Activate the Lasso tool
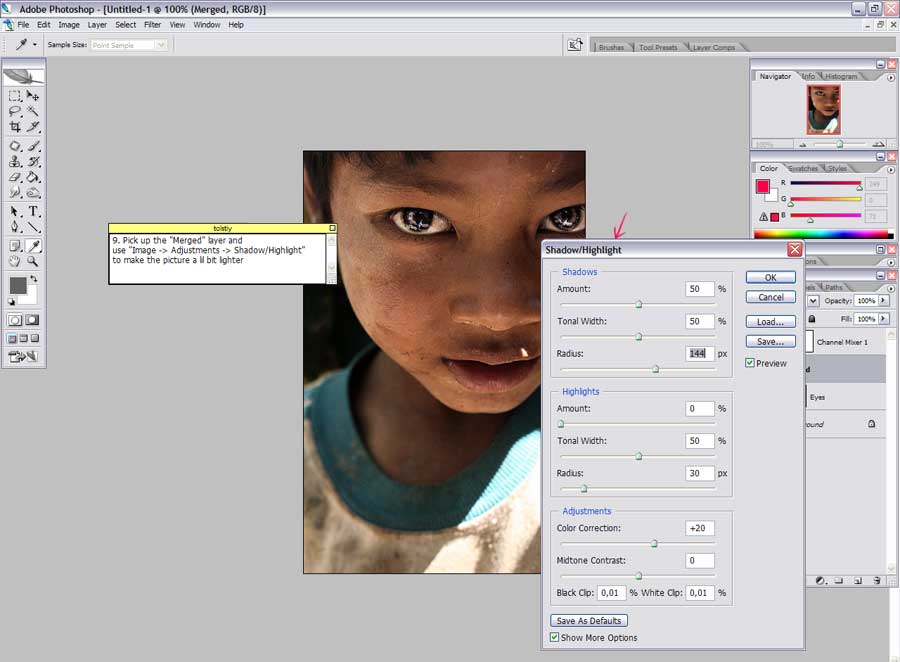The height and width of the screenshot is (662, 900). pyautogui.click(x=15, y=111)
